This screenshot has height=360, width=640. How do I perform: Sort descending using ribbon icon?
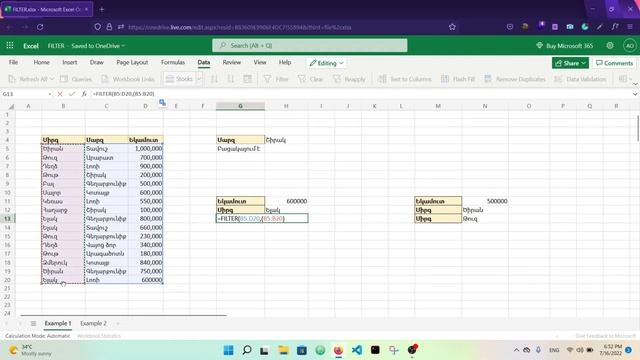click(x=231, y=79)
